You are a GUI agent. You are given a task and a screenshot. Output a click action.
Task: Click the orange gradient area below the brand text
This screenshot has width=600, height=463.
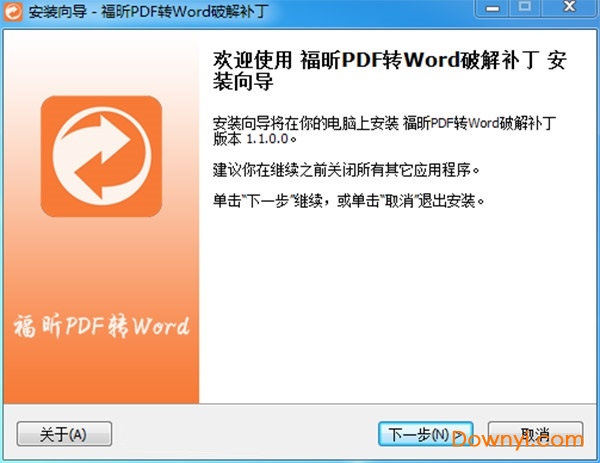coord(100,375)
